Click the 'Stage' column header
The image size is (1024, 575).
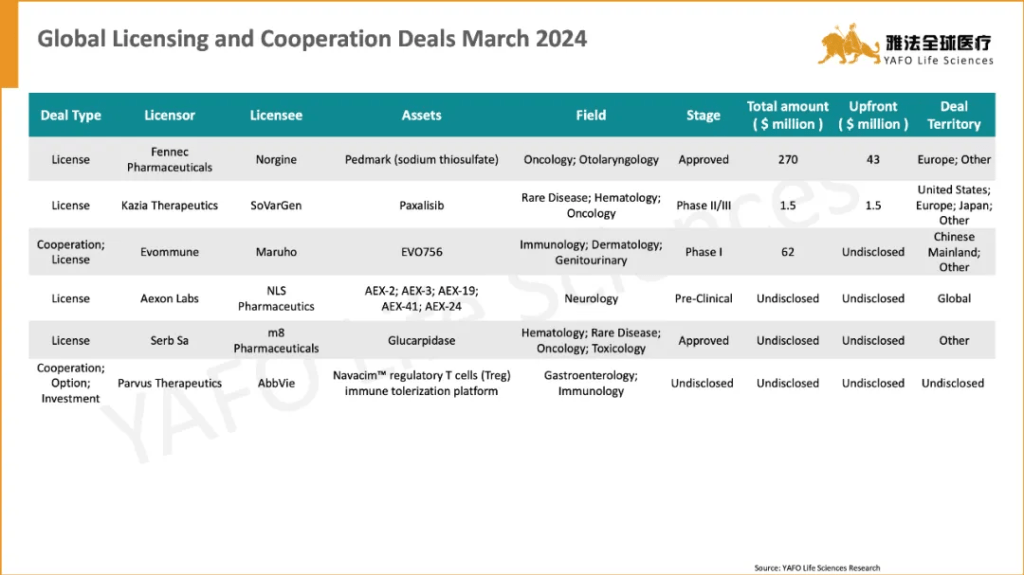click(703, 115)
